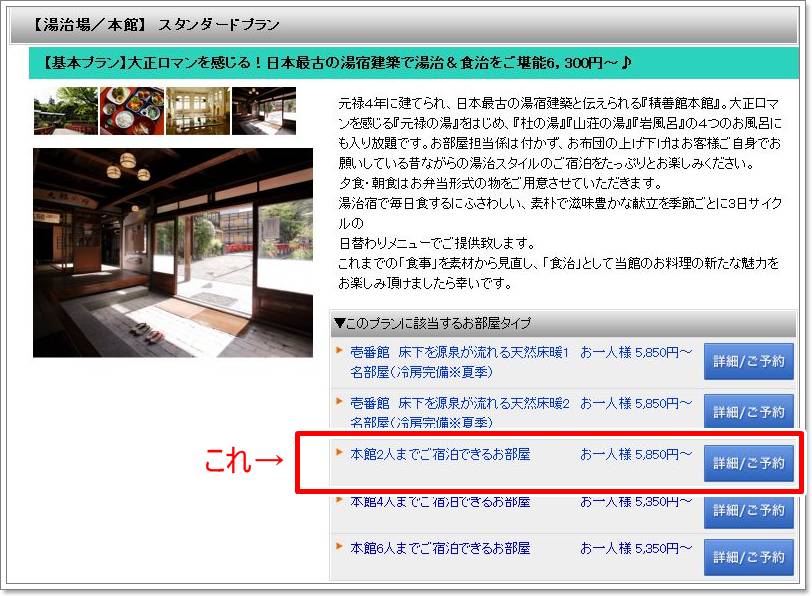
Task: Open 本館2人までご宿泊できるお部屋 link
Action: tap(440, 454)
